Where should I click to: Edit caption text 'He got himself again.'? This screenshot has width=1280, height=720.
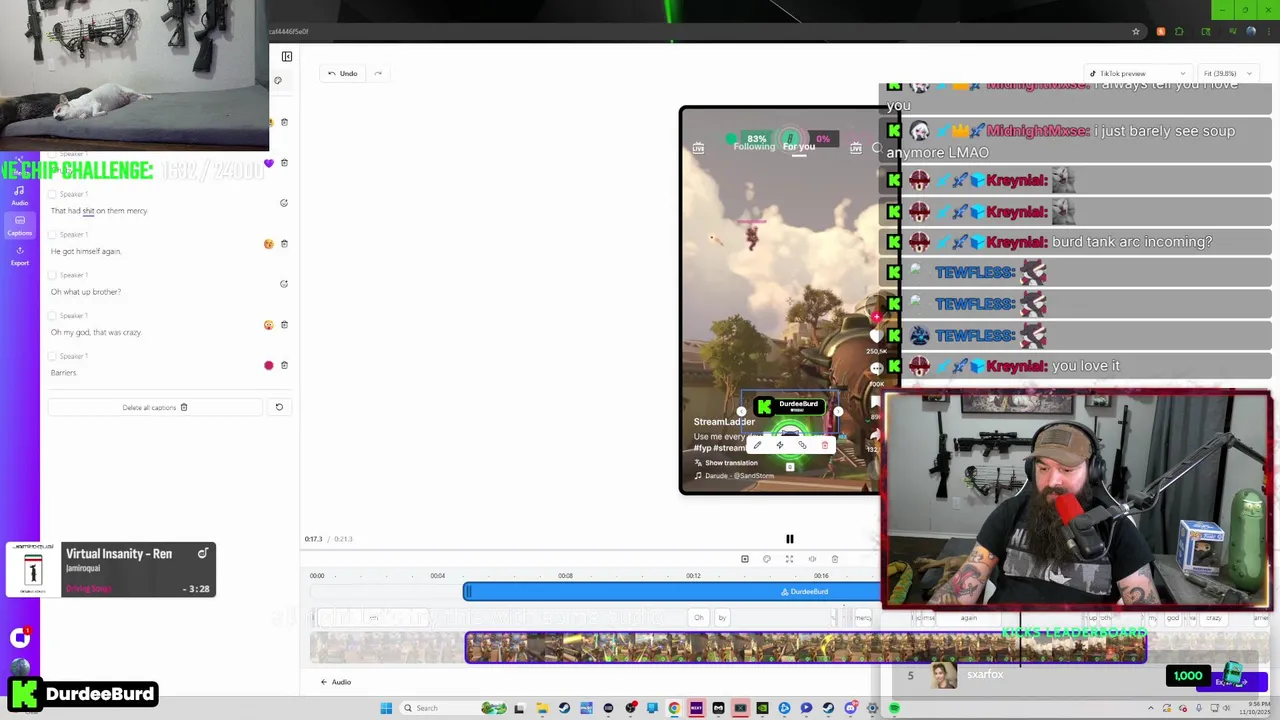[x=86, y=251]
